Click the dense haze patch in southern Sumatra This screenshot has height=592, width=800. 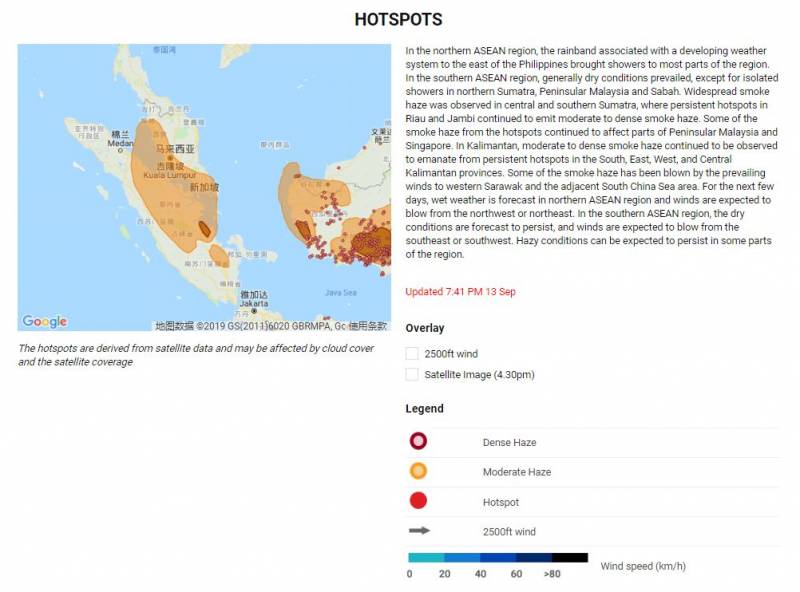click(x=204, y=229)
